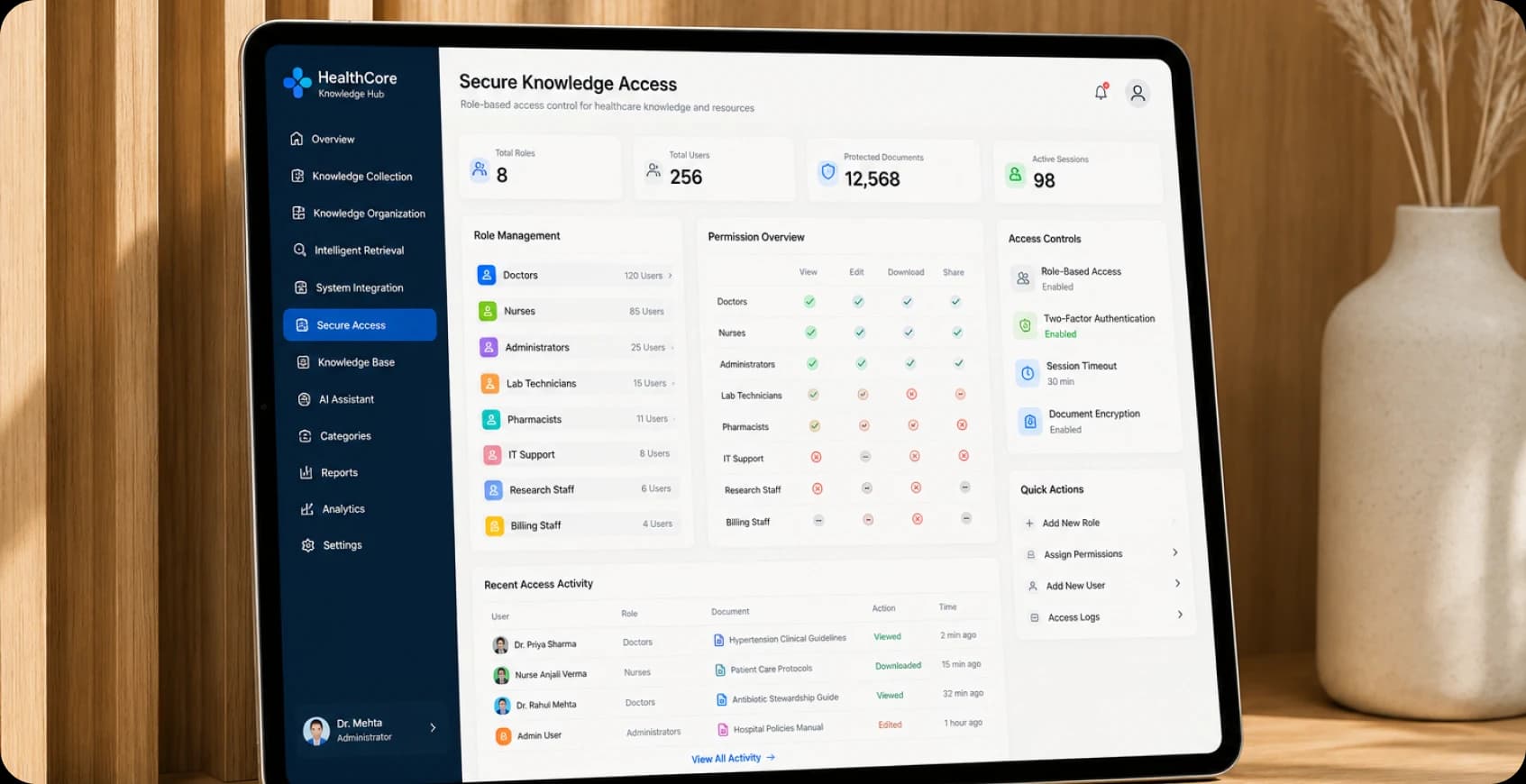Toggle Lab Technicians Edit permission
This screenshot has height=784, width=1526.
863,394
